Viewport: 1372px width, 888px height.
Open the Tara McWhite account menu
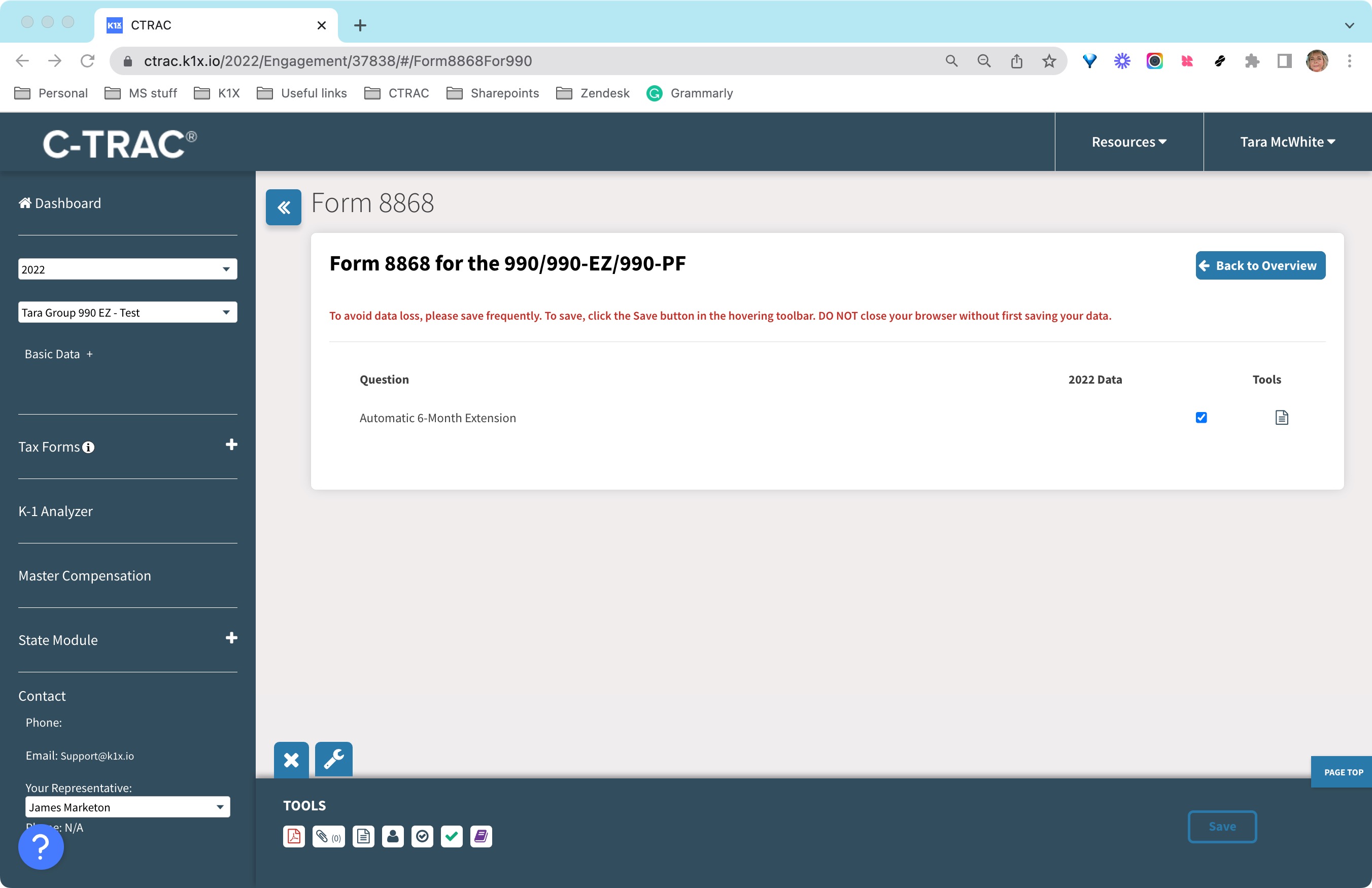pos(1288,141)
